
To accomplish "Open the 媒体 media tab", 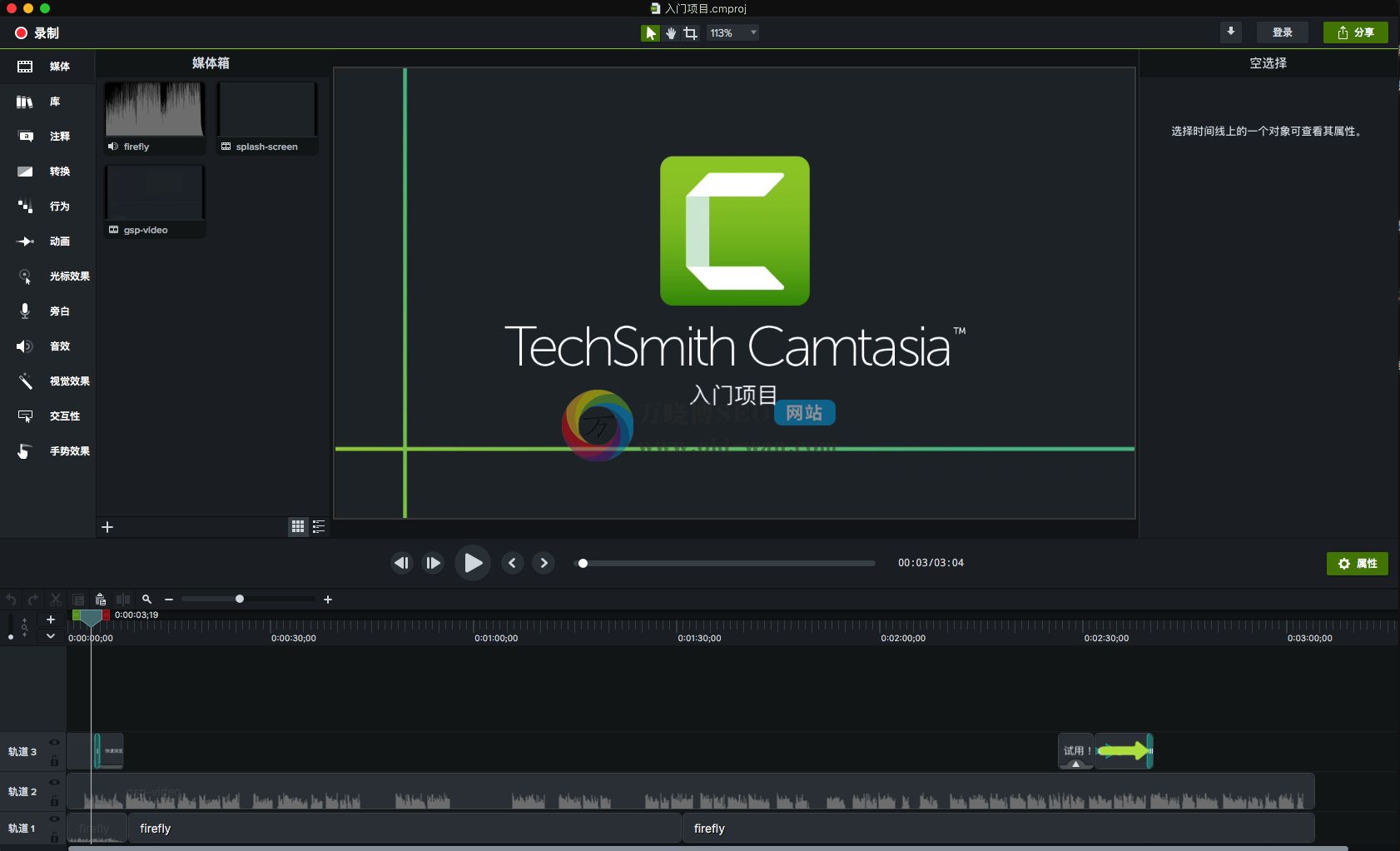I will (47, 67).
